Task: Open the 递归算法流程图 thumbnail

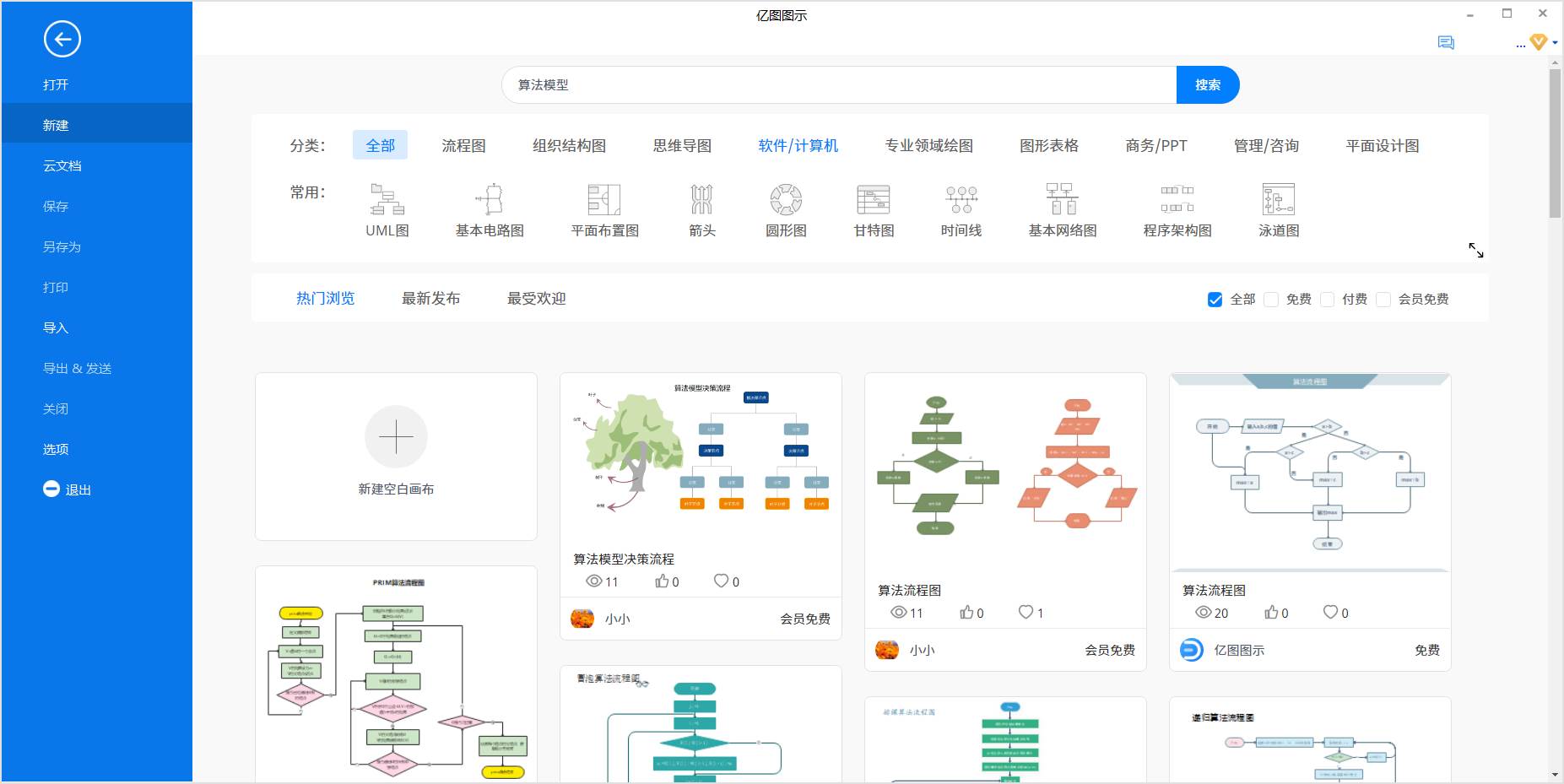Action: coord(1310,740)
